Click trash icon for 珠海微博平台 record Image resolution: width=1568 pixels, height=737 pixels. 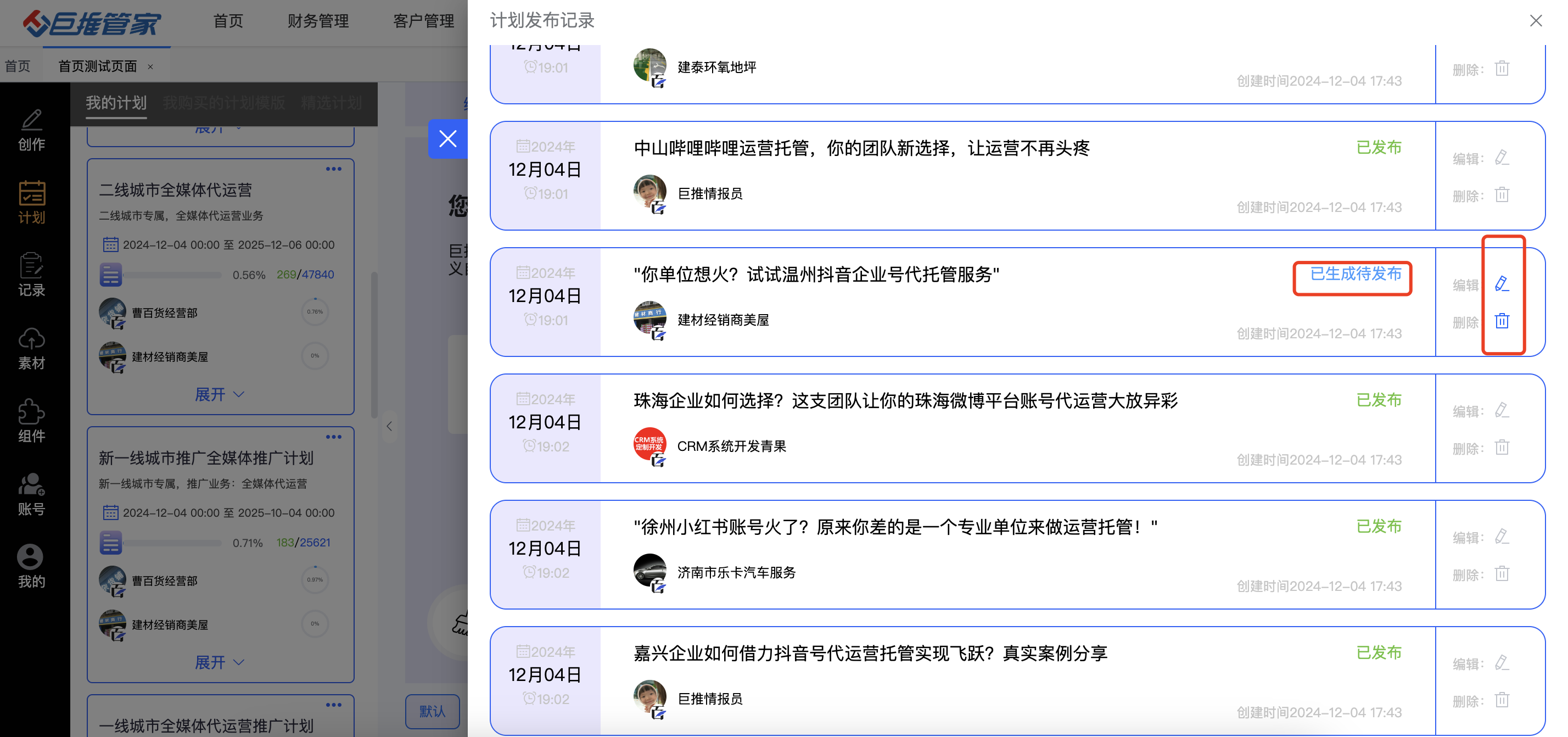tap(1502, 448)
